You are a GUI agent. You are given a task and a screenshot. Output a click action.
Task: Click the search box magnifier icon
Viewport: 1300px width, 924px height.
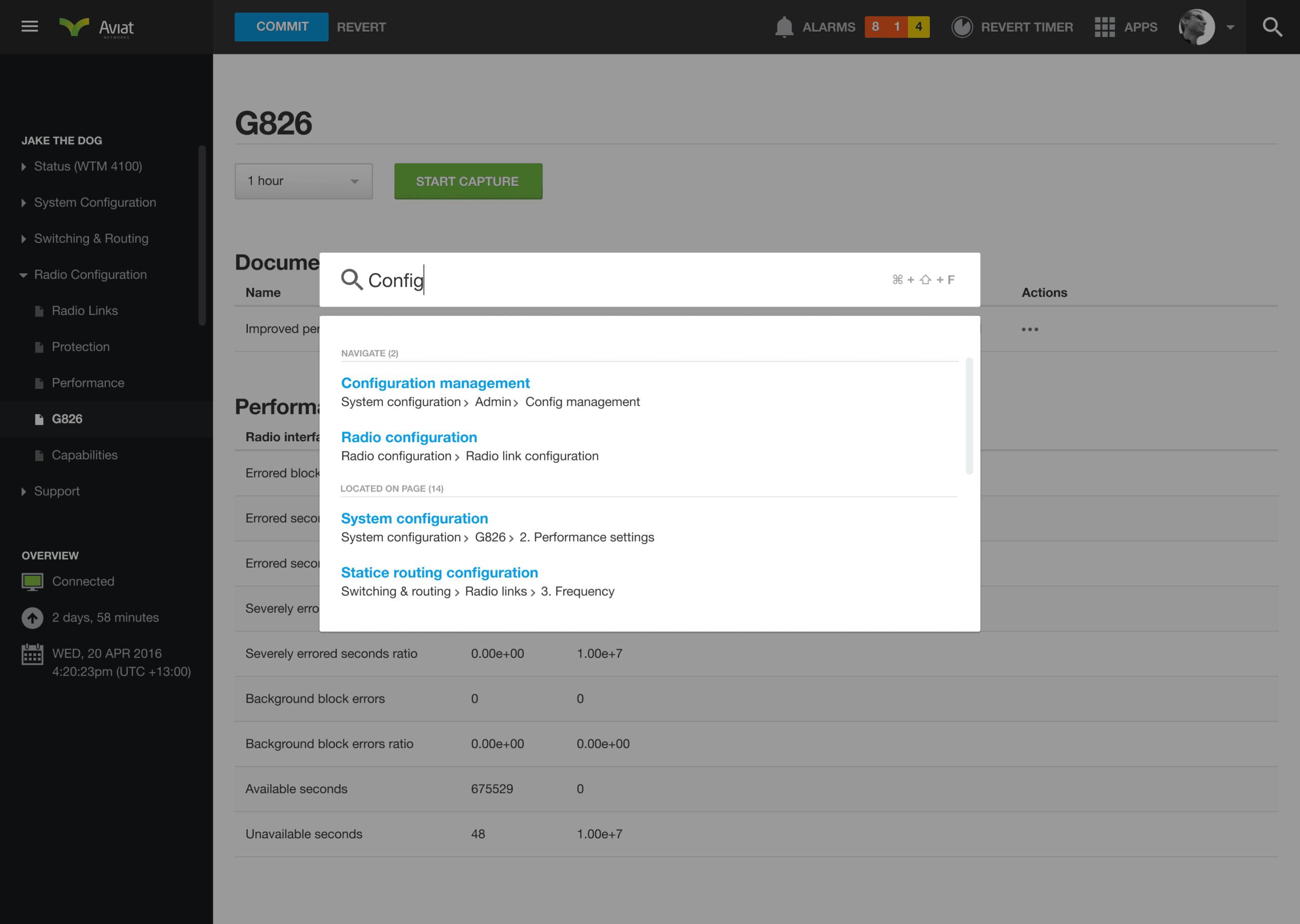(351, 279)
